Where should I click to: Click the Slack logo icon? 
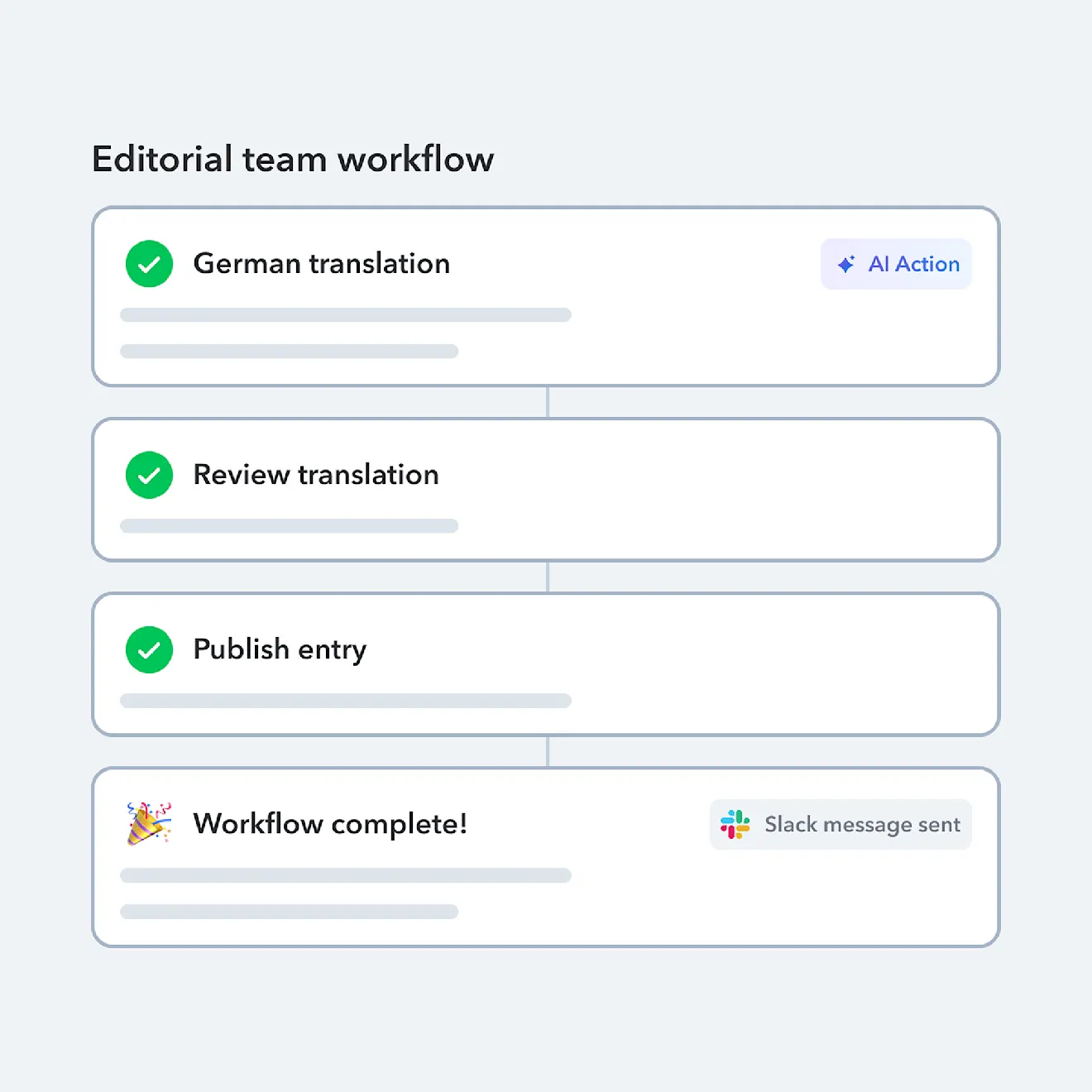coord(735,825)
